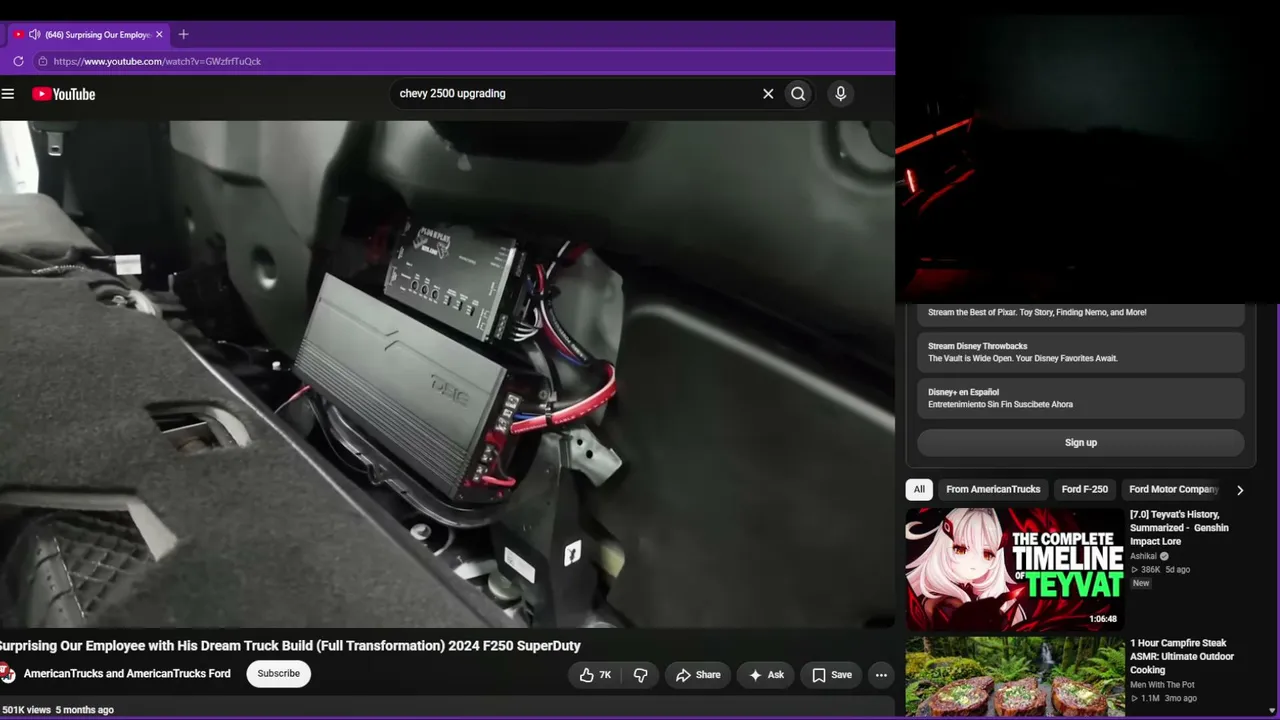The height and width of the screenshot is (720, 1280).
Task: Select the From AmericanTrucks filter chip
Action: tap(993, 490)
